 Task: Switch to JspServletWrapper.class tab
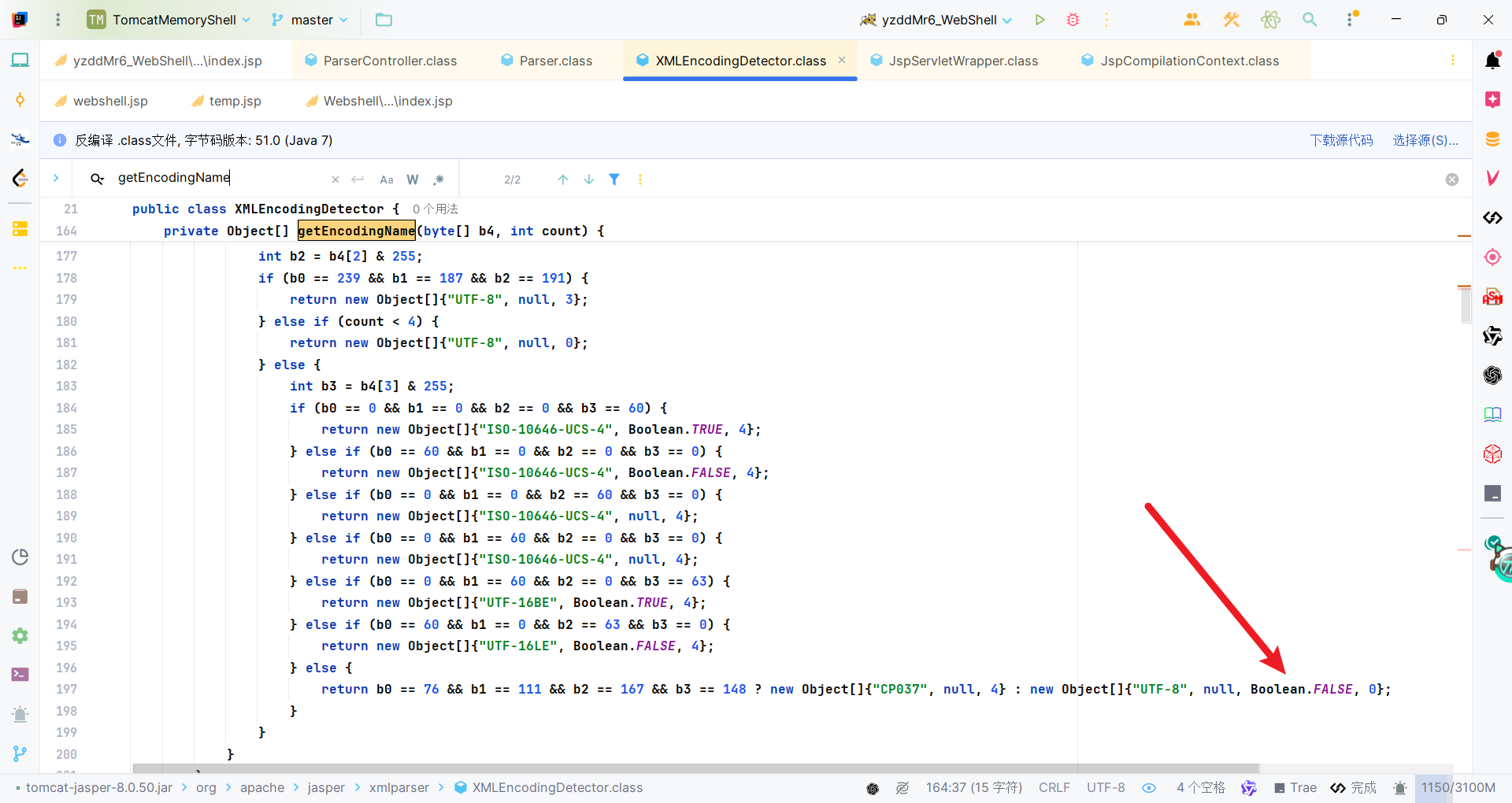point(954,61)
